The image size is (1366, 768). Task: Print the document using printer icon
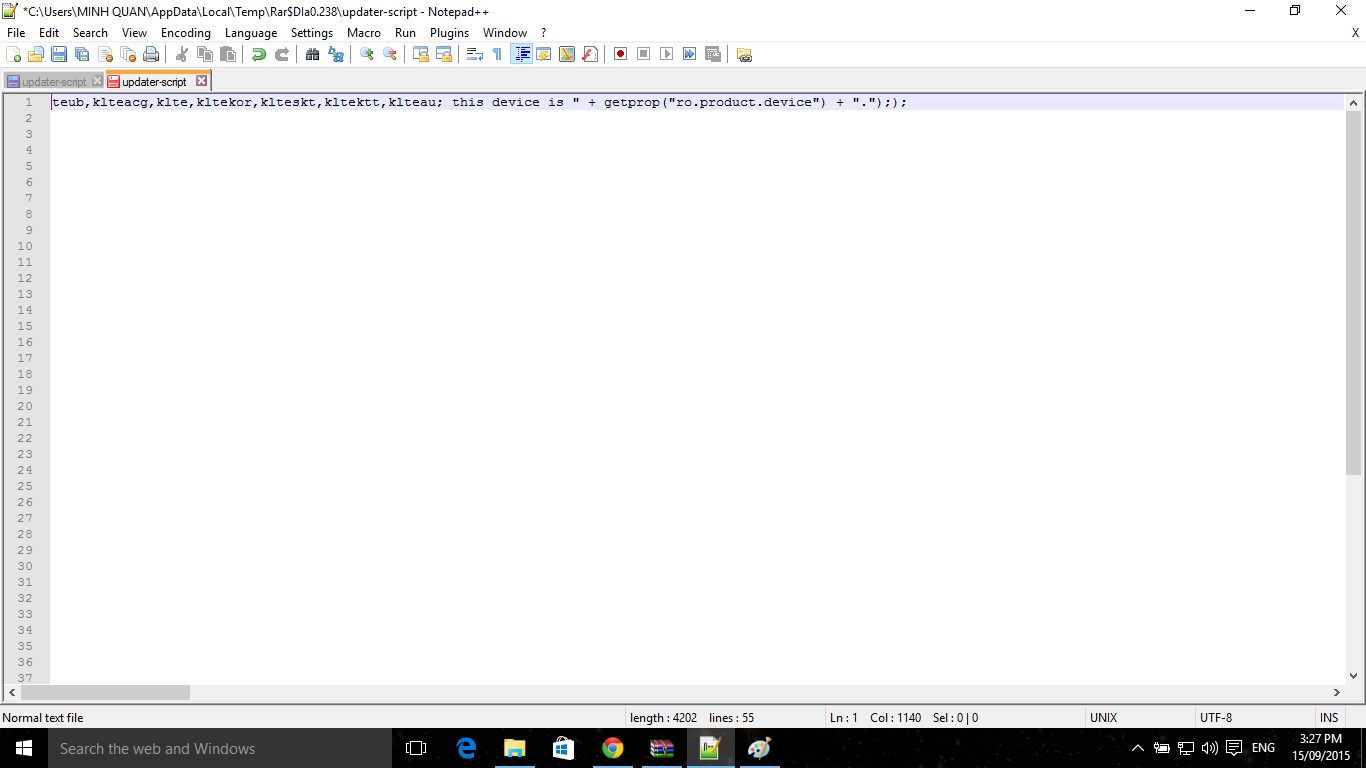pyautogui.click(x=151, y=54)
